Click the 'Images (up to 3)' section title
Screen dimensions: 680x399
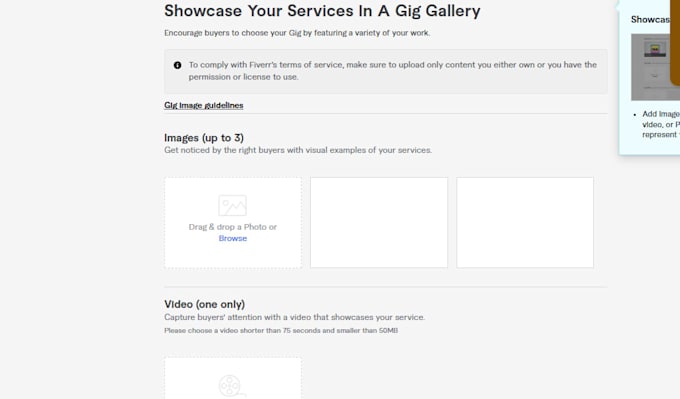coord(204,137)
